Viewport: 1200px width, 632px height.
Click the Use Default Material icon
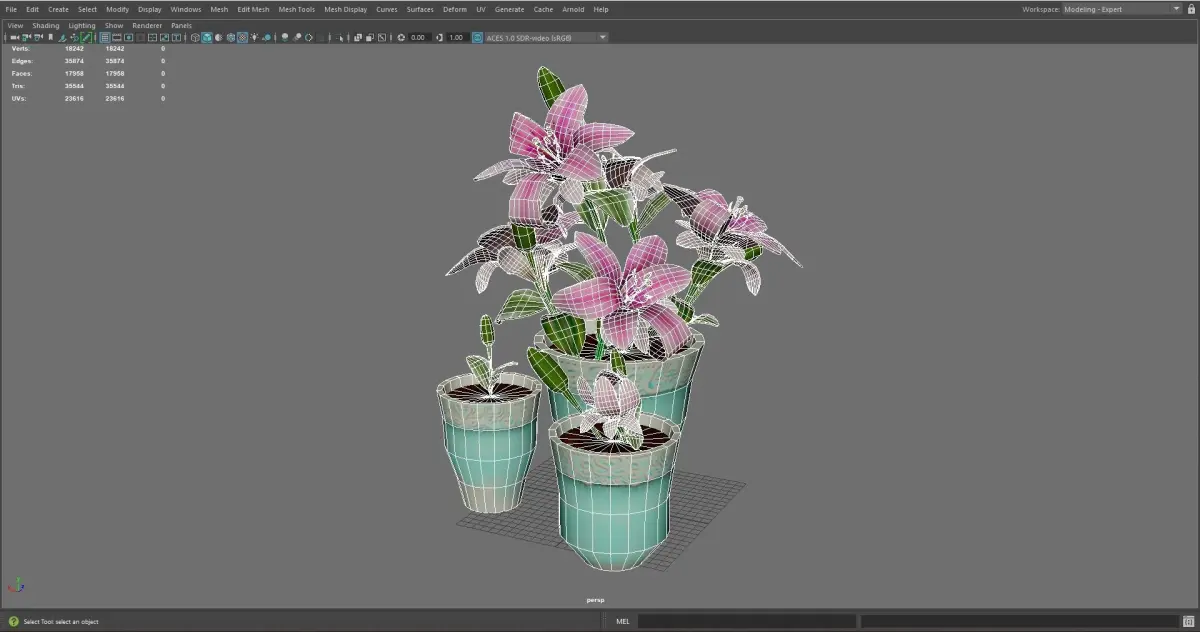coord(218,37)
